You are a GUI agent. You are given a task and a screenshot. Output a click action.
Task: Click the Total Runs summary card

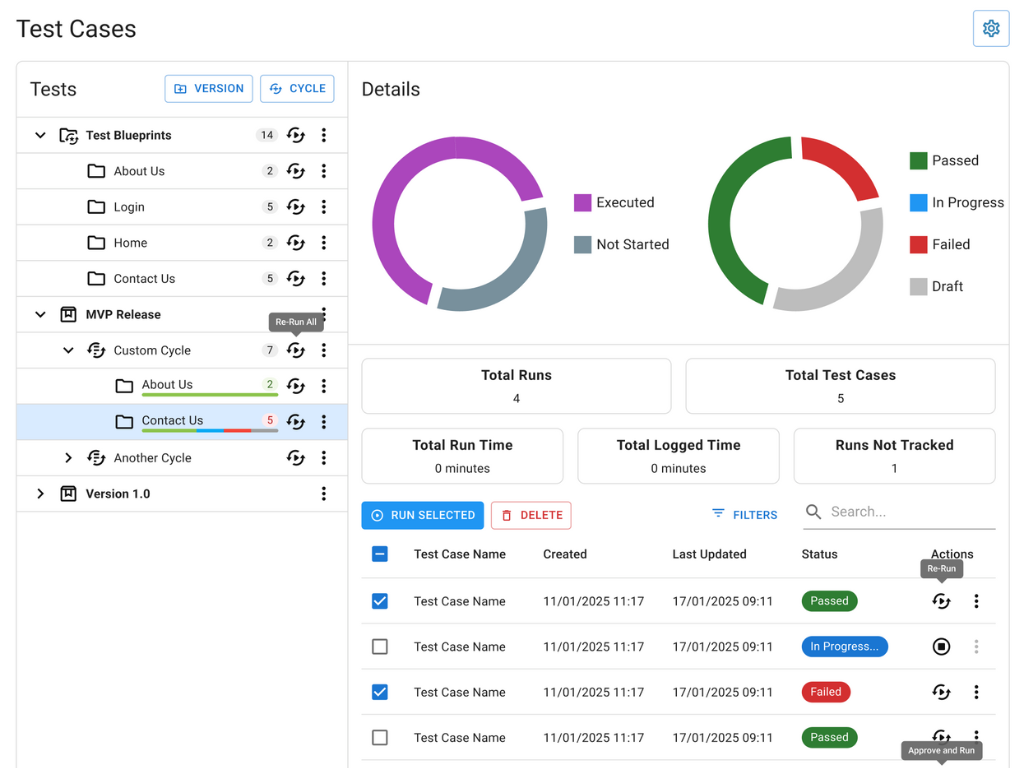[x=517, y=386]
